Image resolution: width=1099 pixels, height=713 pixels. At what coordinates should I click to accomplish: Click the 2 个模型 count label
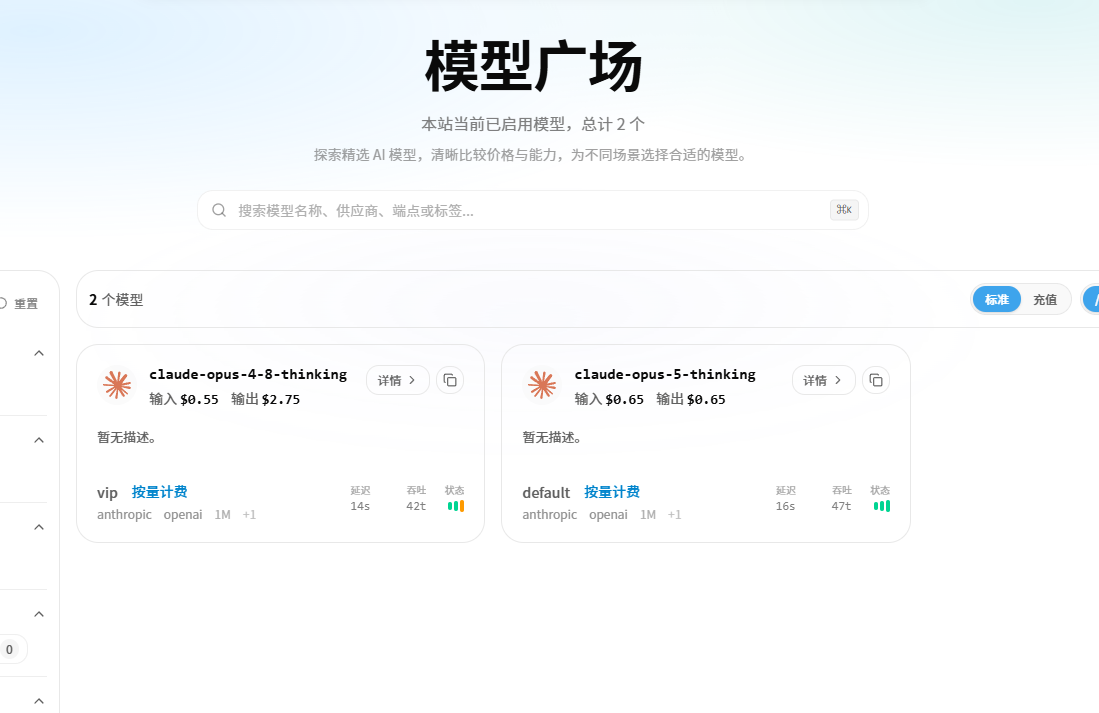(116, 300)
